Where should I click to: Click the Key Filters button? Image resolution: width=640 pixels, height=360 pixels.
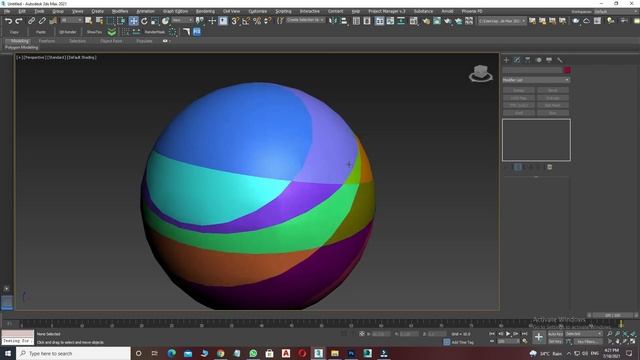coord(588,342)
